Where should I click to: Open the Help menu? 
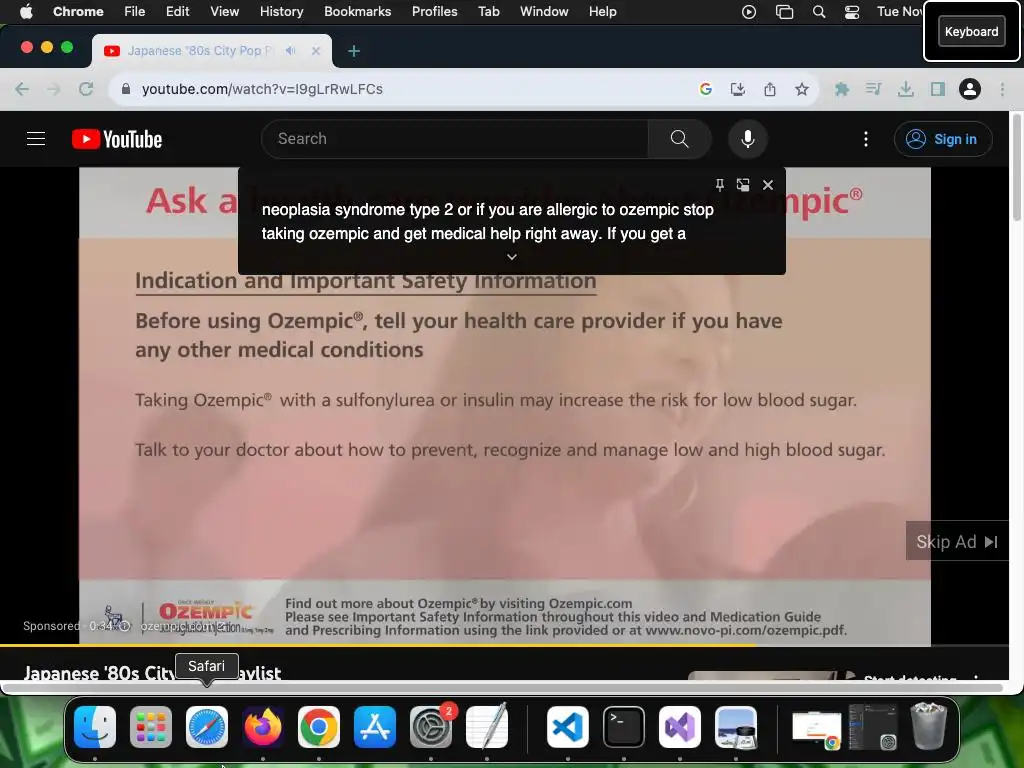pos(602,11)
